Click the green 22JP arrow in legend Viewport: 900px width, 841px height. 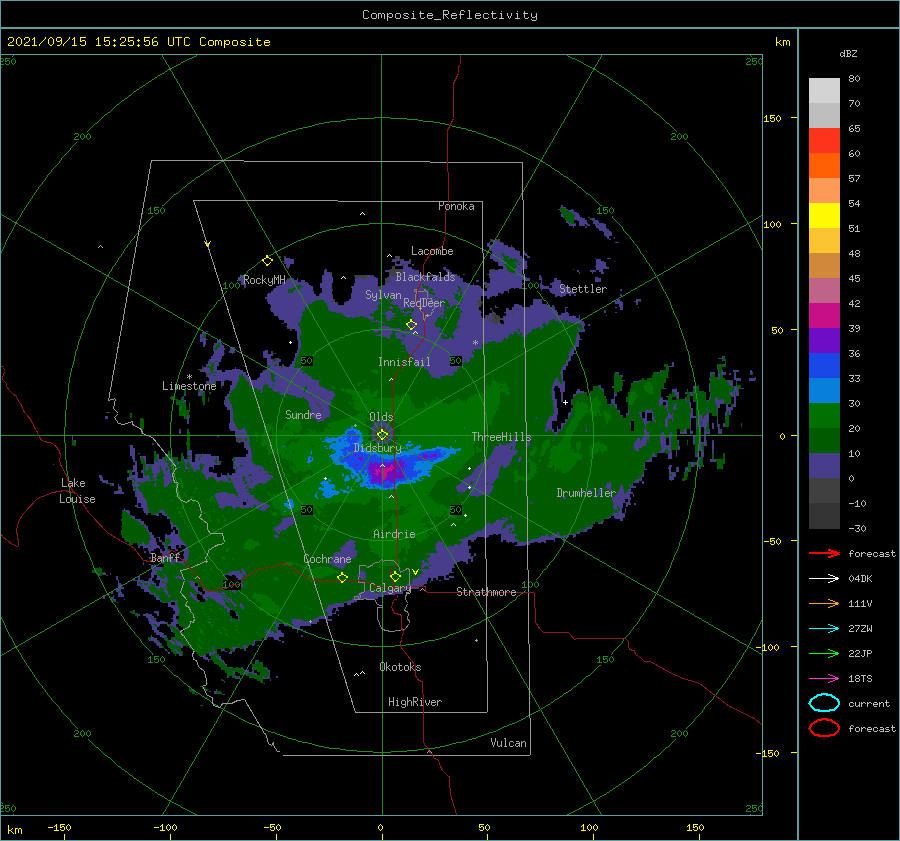pyautogui.click(x=824, y=653)
